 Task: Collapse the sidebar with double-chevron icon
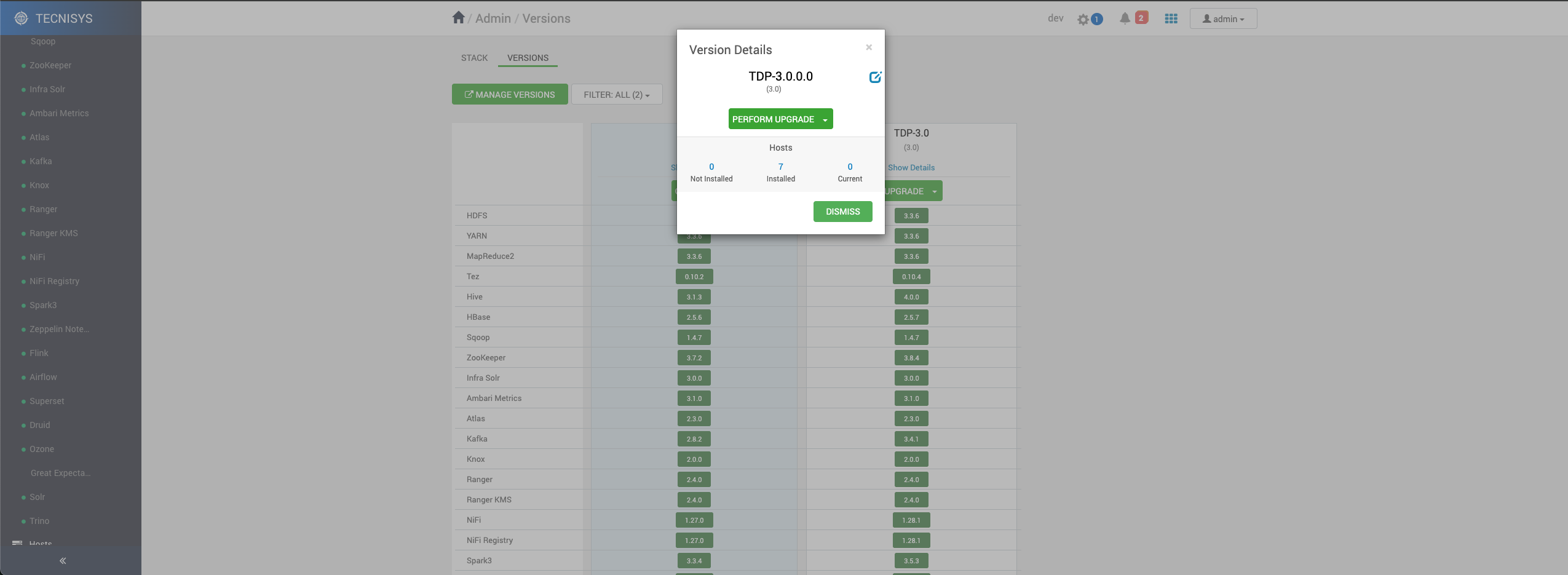pyautogui.click(x=63, y=560)
